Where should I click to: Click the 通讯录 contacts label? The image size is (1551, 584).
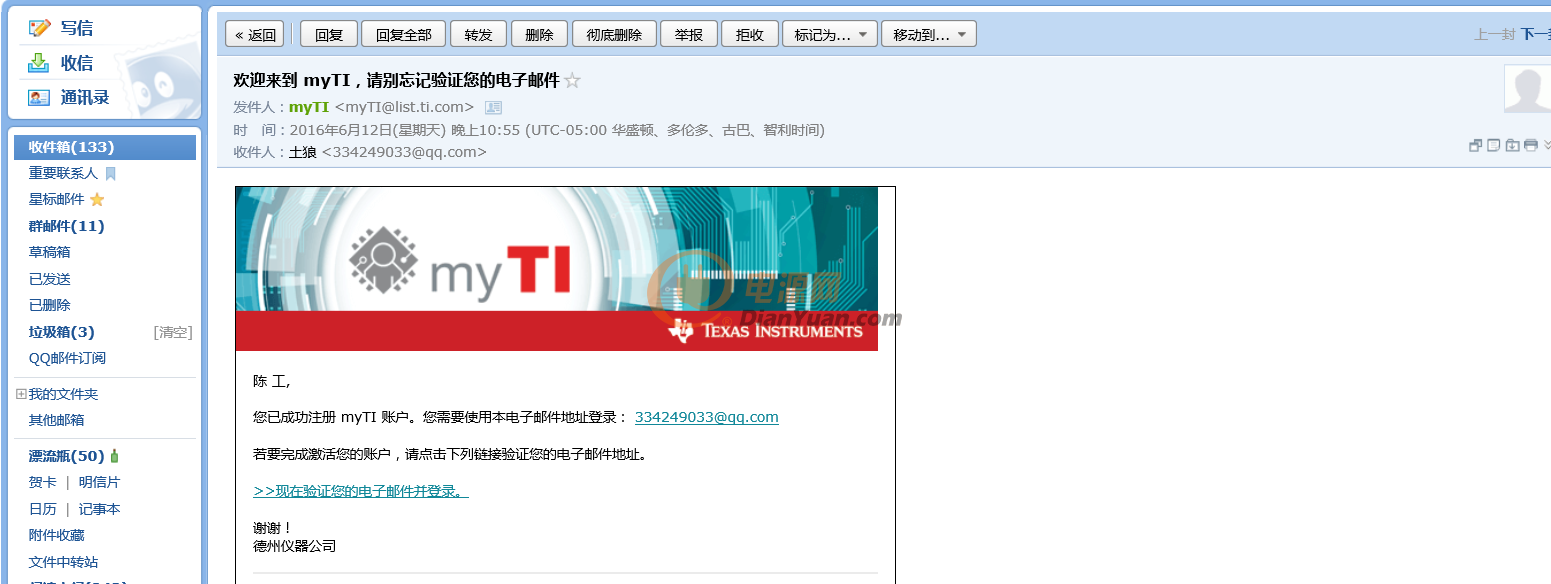85,98
